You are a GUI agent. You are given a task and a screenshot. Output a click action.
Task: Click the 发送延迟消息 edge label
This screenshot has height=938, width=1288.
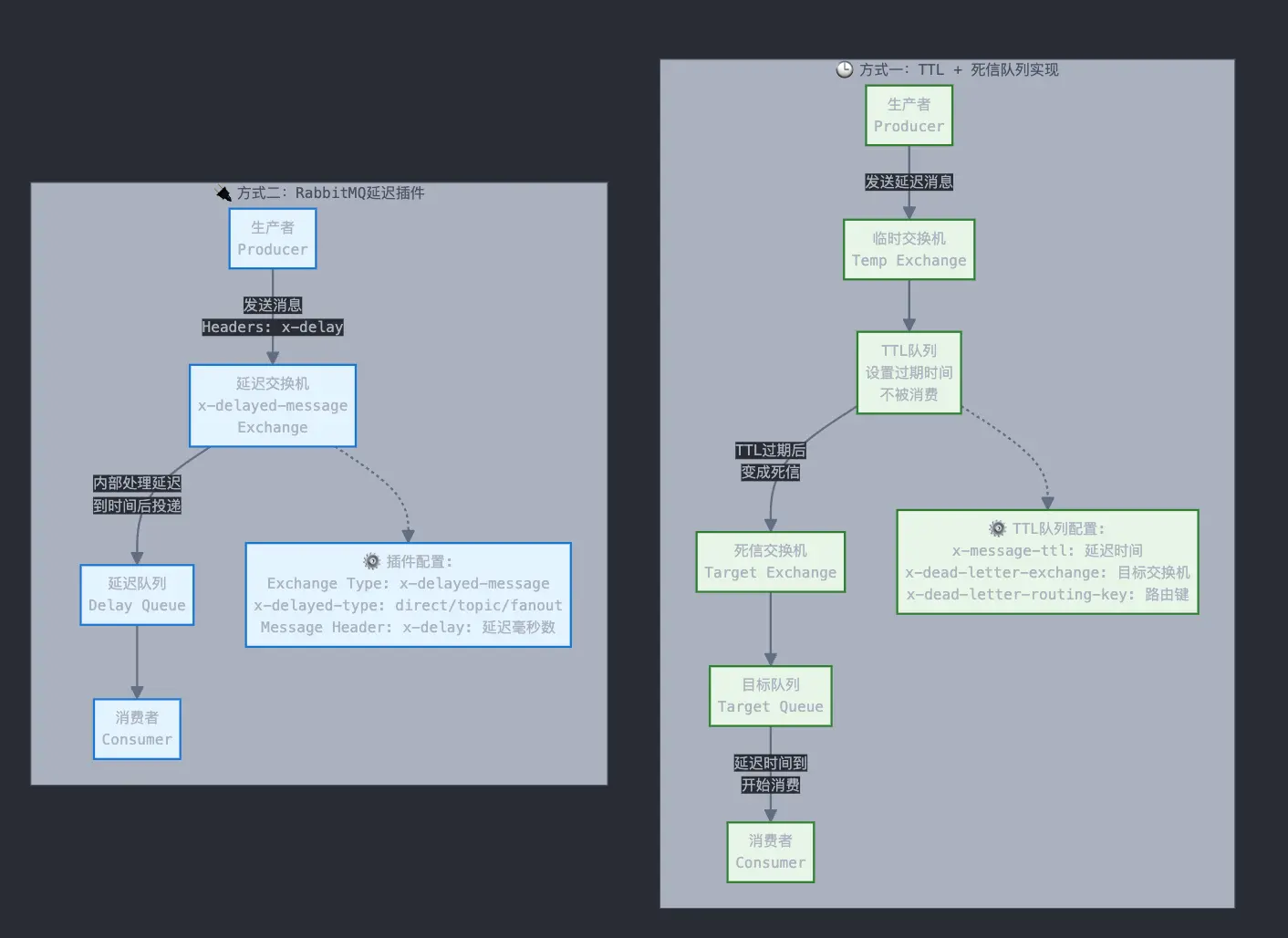pos(909,182)
